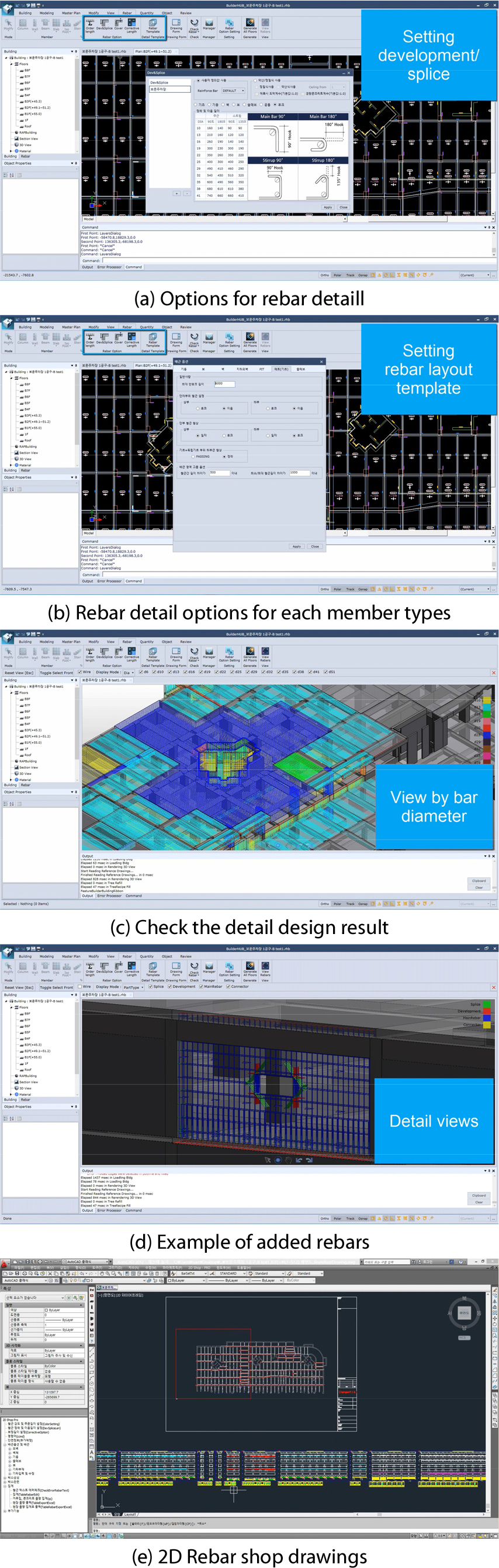Open the Display Mode PartType dropdown

tap(133, 987)
